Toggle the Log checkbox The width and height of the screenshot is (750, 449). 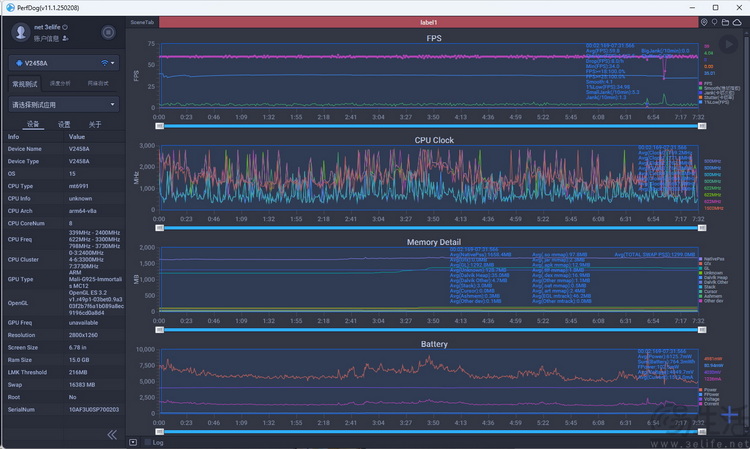click(x=147, y=441)
